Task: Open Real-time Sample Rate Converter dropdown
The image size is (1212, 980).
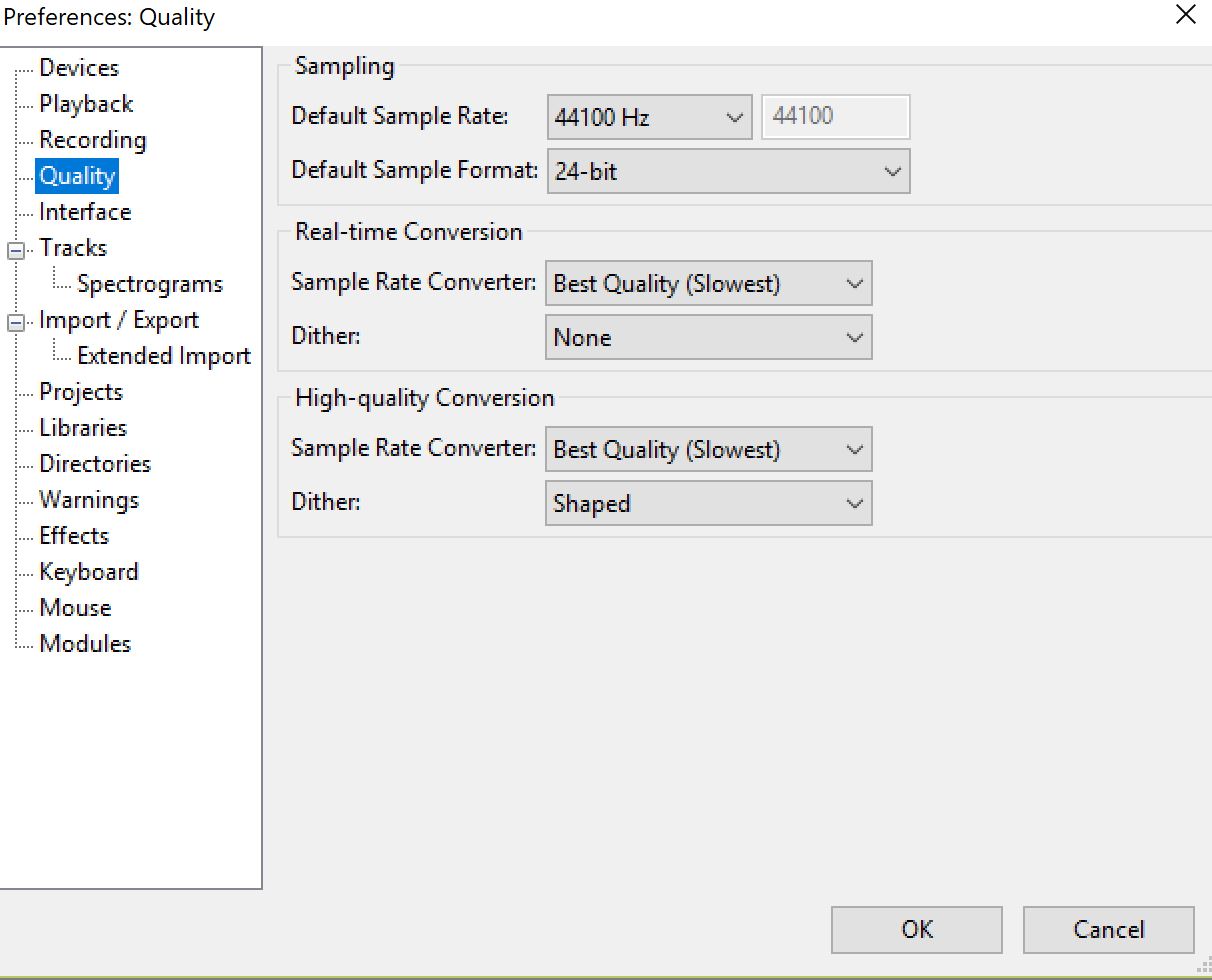Action: (x=709, y=283)
